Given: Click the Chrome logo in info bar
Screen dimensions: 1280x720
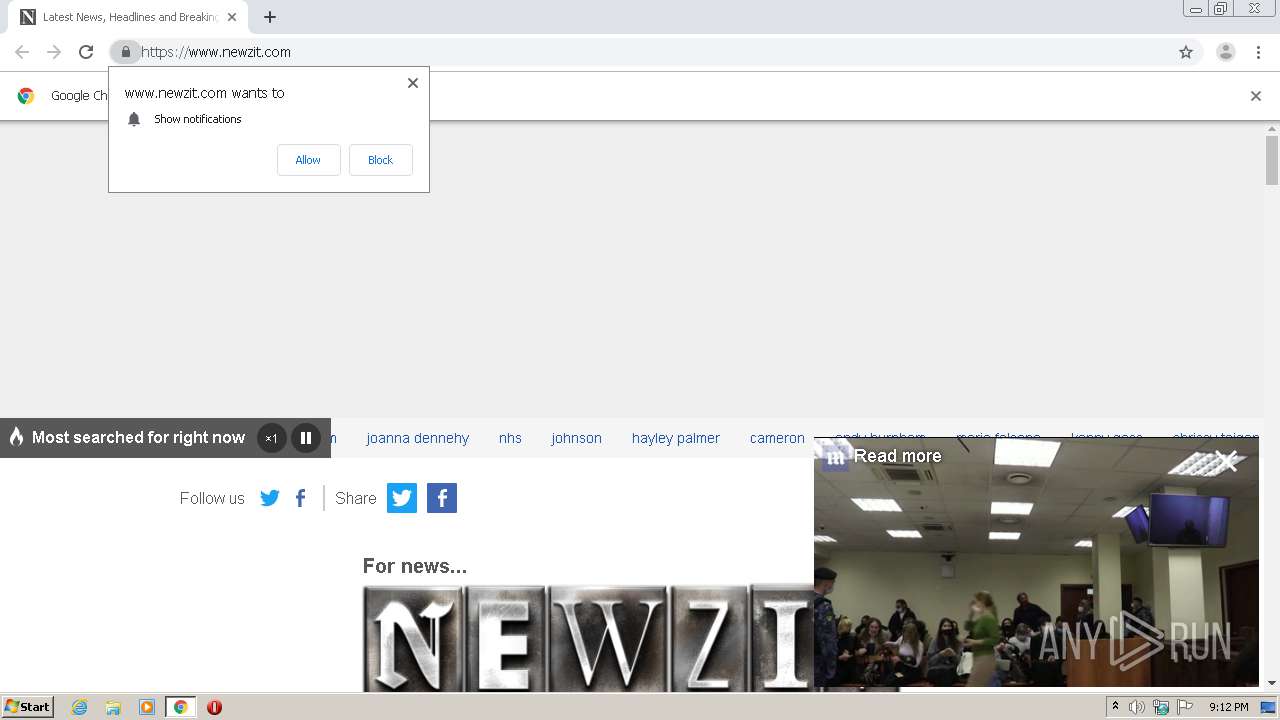Looking at the screenshot, I should tap(26, 96).
